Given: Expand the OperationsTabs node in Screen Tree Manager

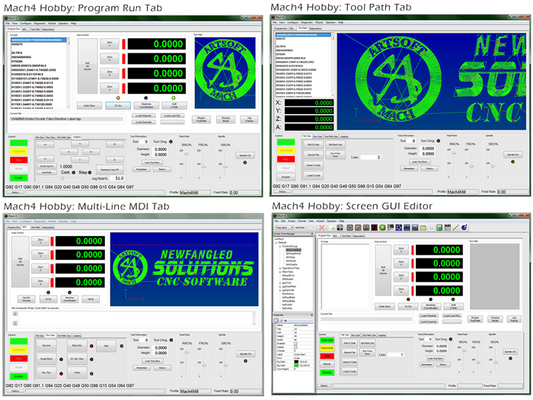Looking at the screenshot, I should (280, 268).
